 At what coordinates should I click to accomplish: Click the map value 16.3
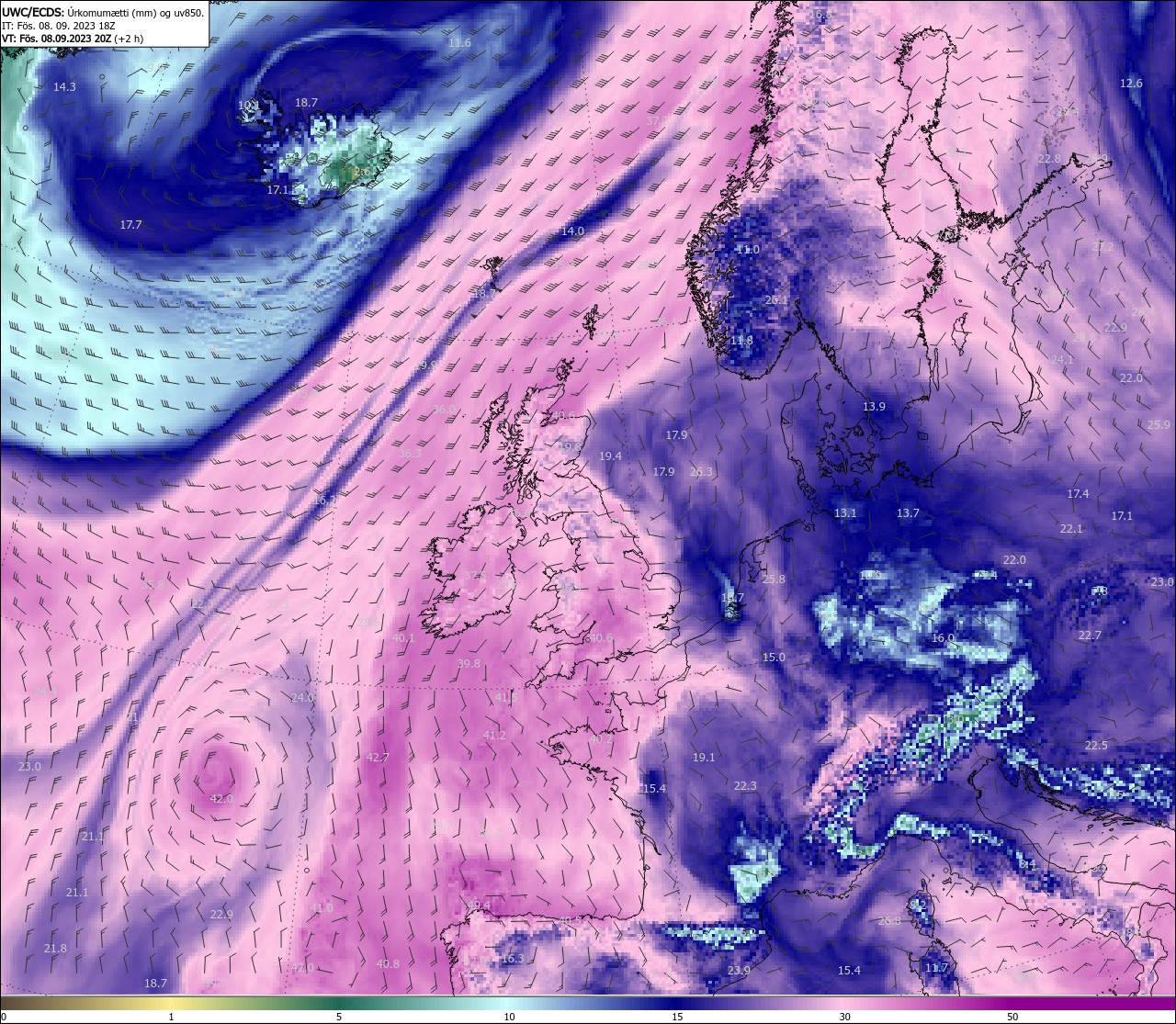click(513, 959)
